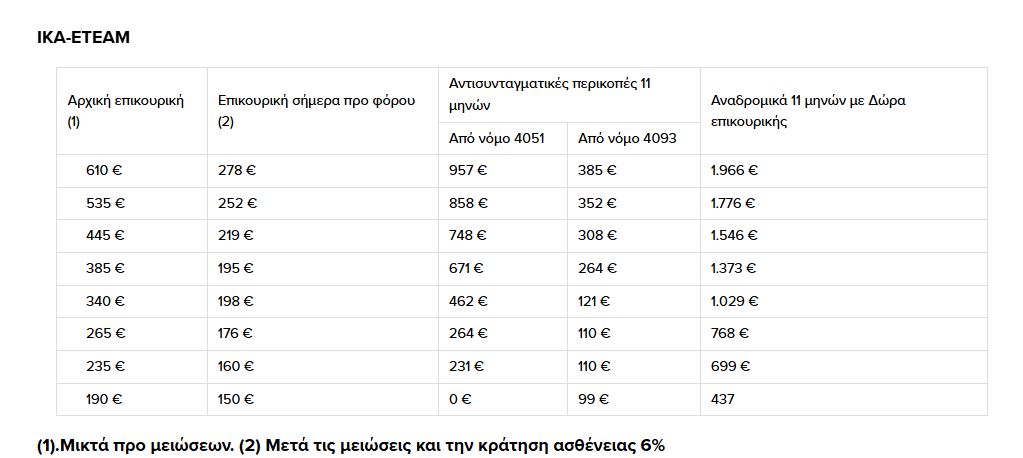Click the 957 € cell
Image resolution: width=1023 pixels, height=458 pixels.
click(x=468, y=171)
